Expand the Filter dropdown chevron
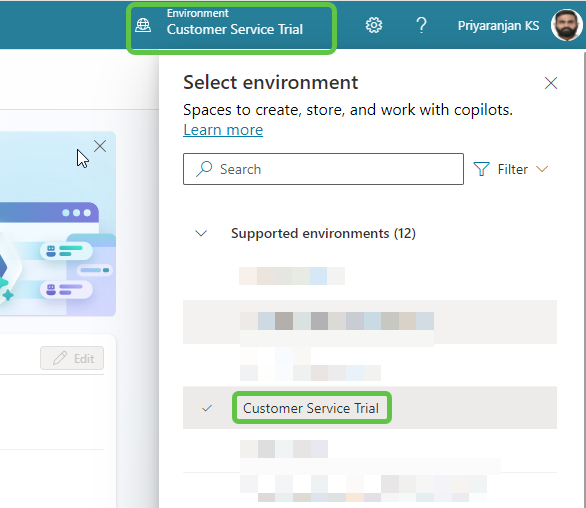The height and width of the screenshot is (508, 586). tap(542, 169)
